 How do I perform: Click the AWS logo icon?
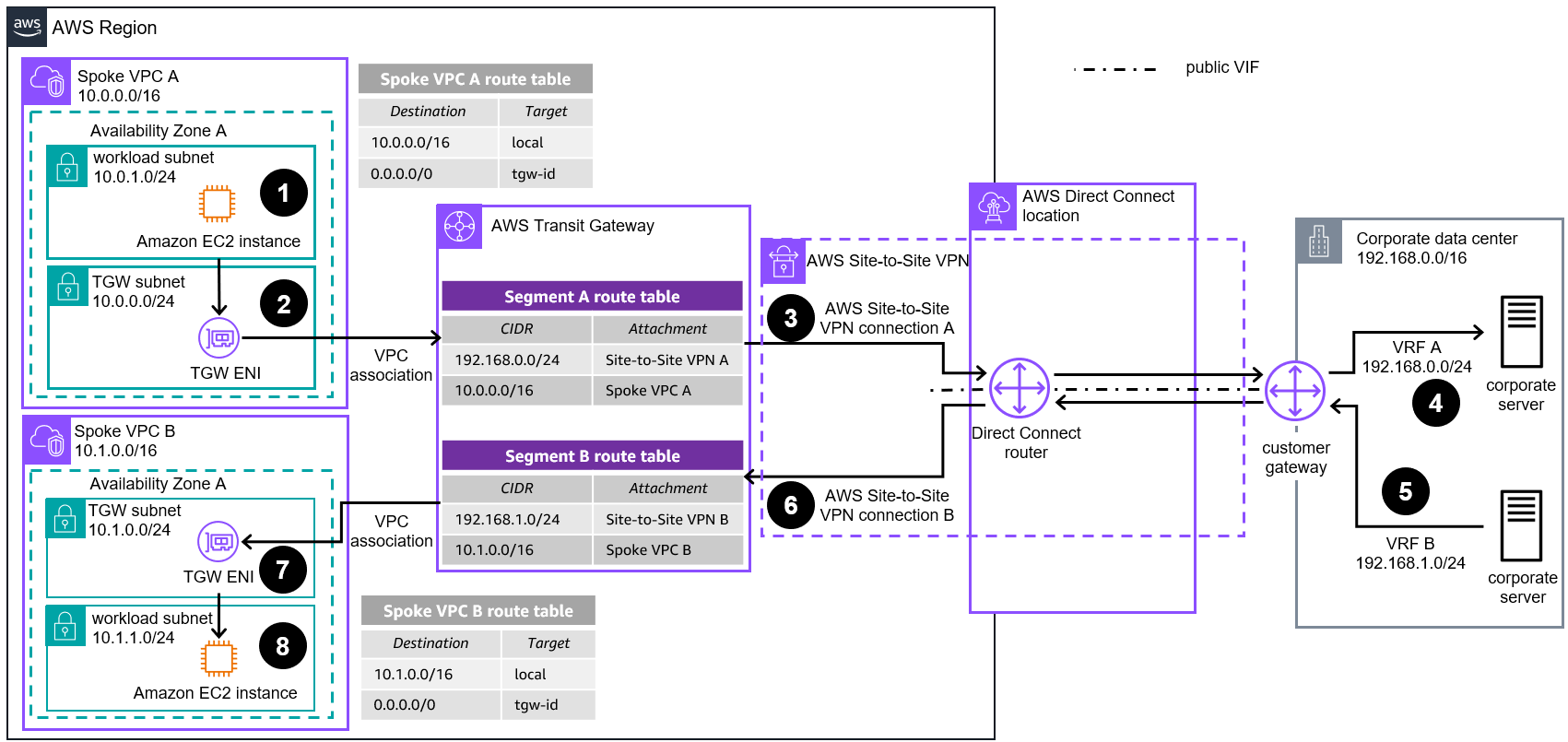27,28
